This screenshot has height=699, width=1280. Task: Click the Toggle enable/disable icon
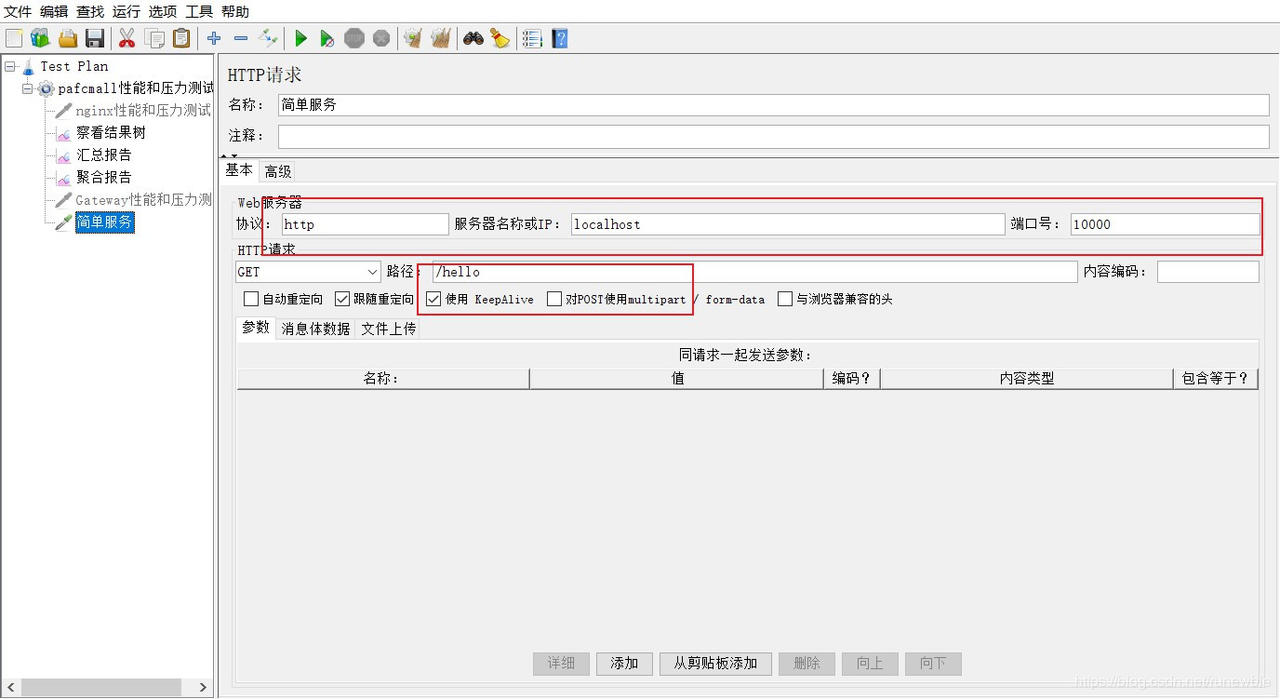267,38
